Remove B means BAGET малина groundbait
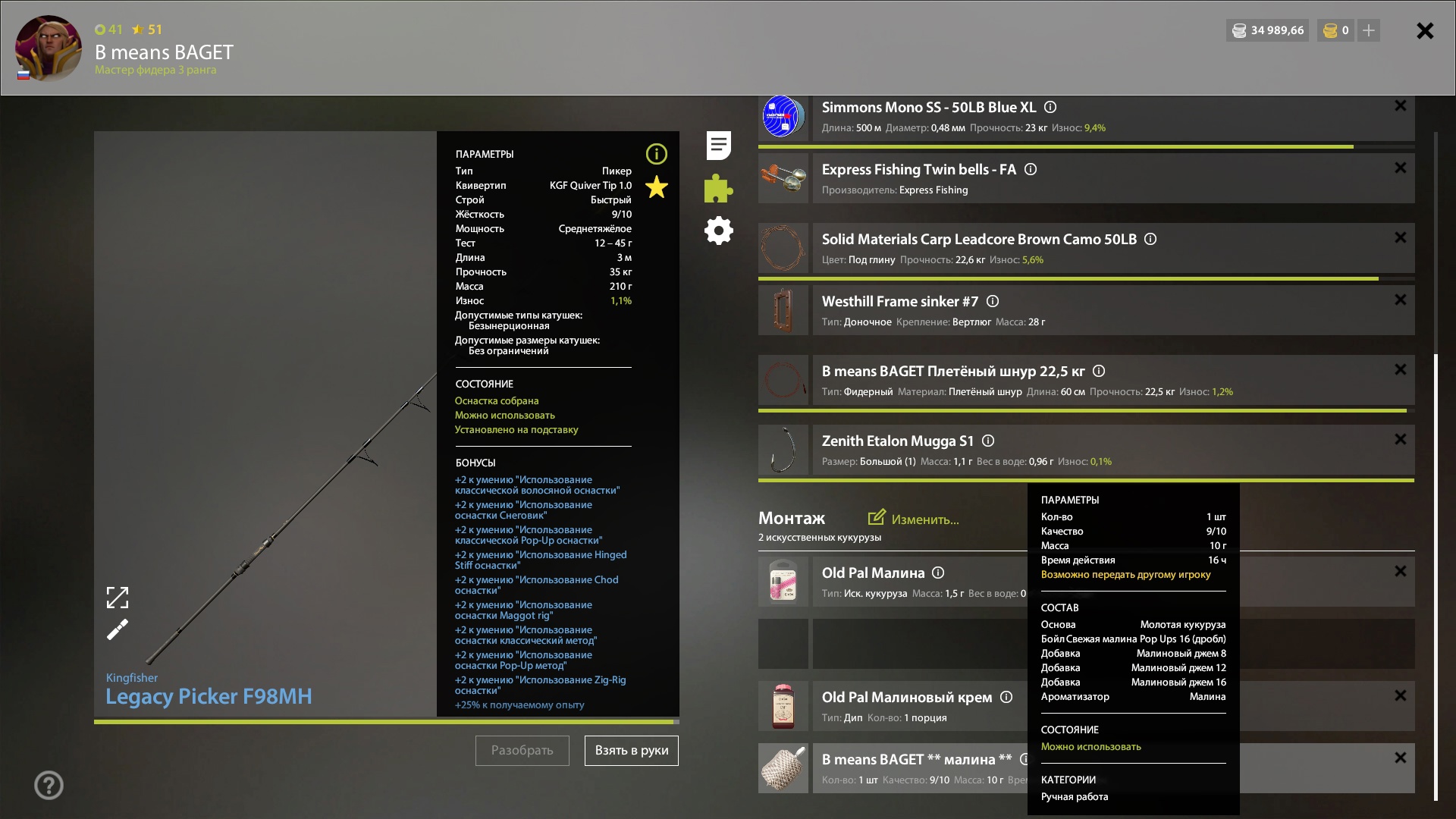Viewport: 1456px width, 819px height. tap(1401, 758)
